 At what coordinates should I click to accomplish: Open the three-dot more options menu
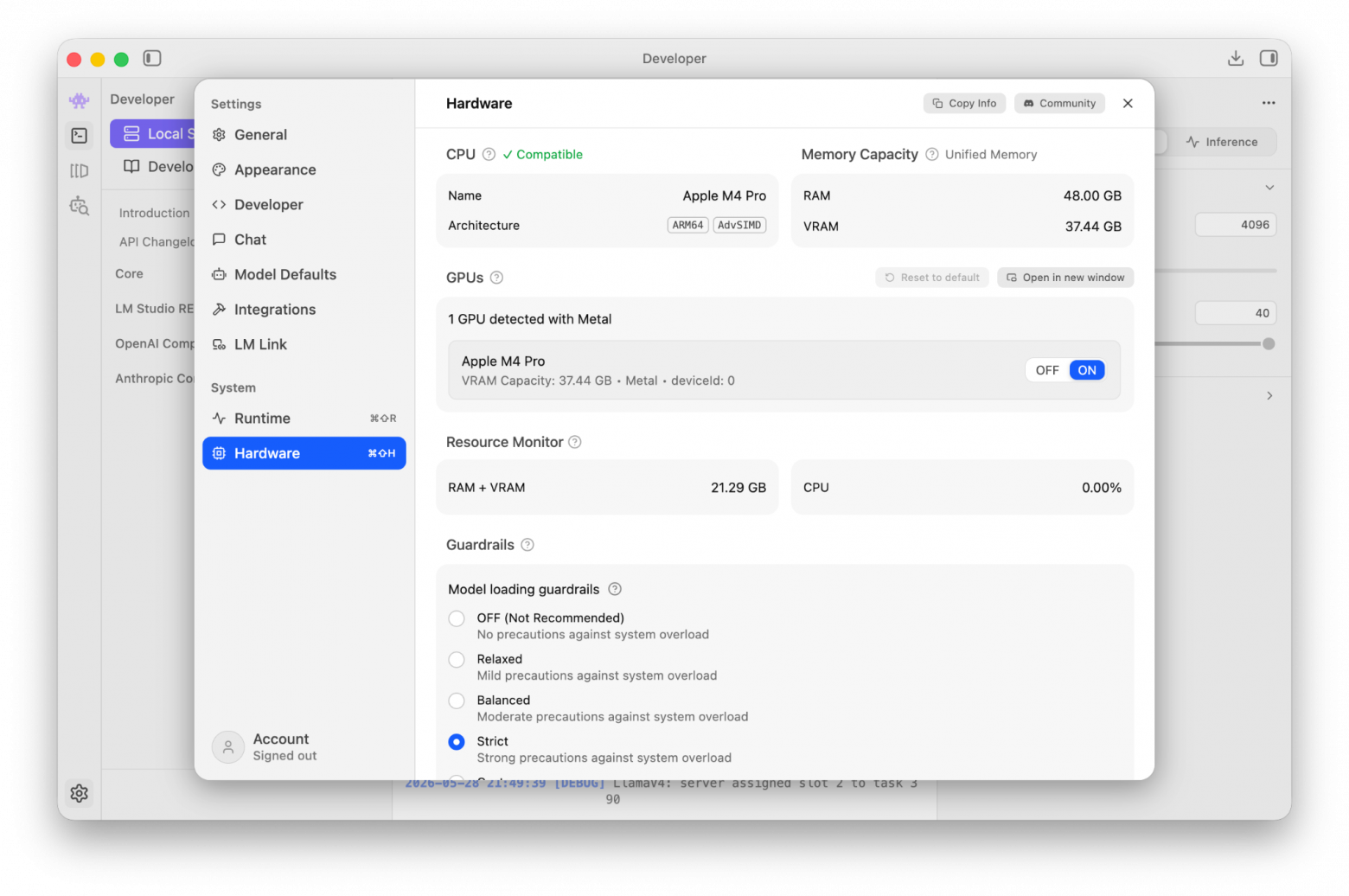(1269, 103)
